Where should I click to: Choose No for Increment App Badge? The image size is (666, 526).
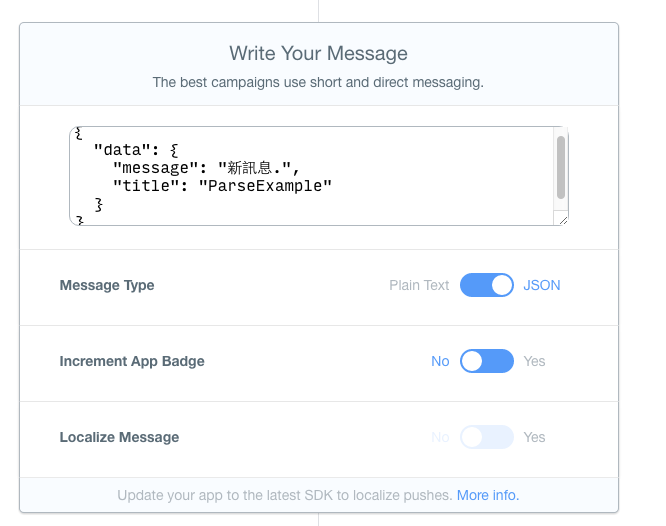tap(440, 361)
